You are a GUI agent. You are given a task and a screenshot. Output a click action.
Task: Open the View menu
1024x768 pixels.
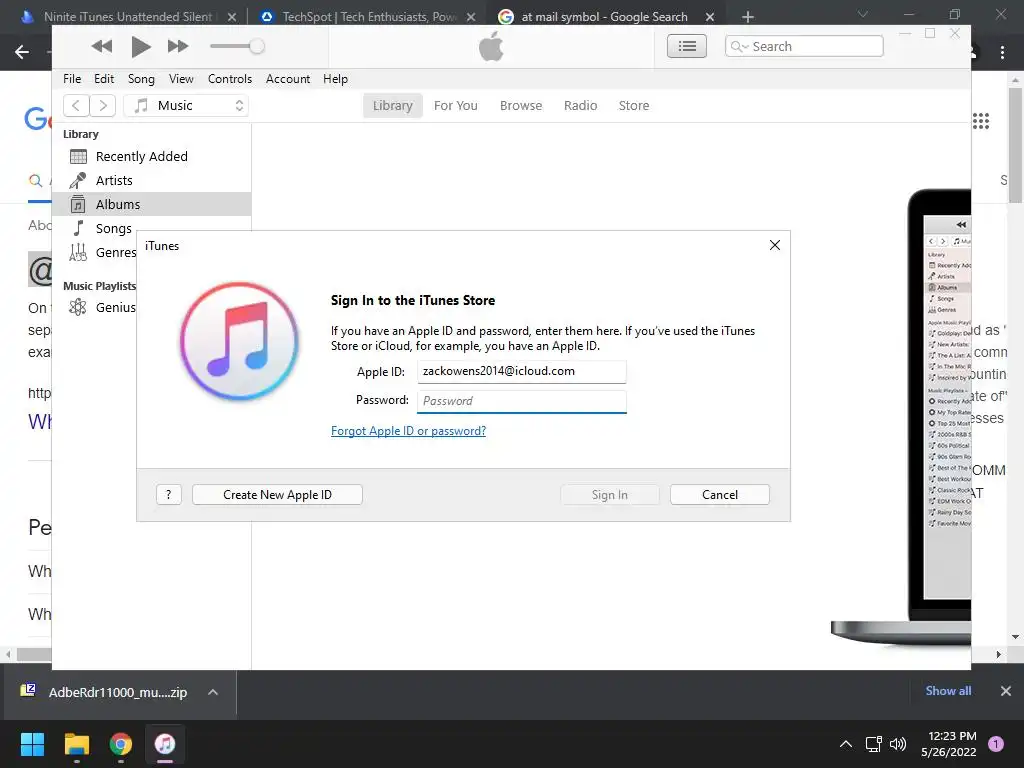181,79
